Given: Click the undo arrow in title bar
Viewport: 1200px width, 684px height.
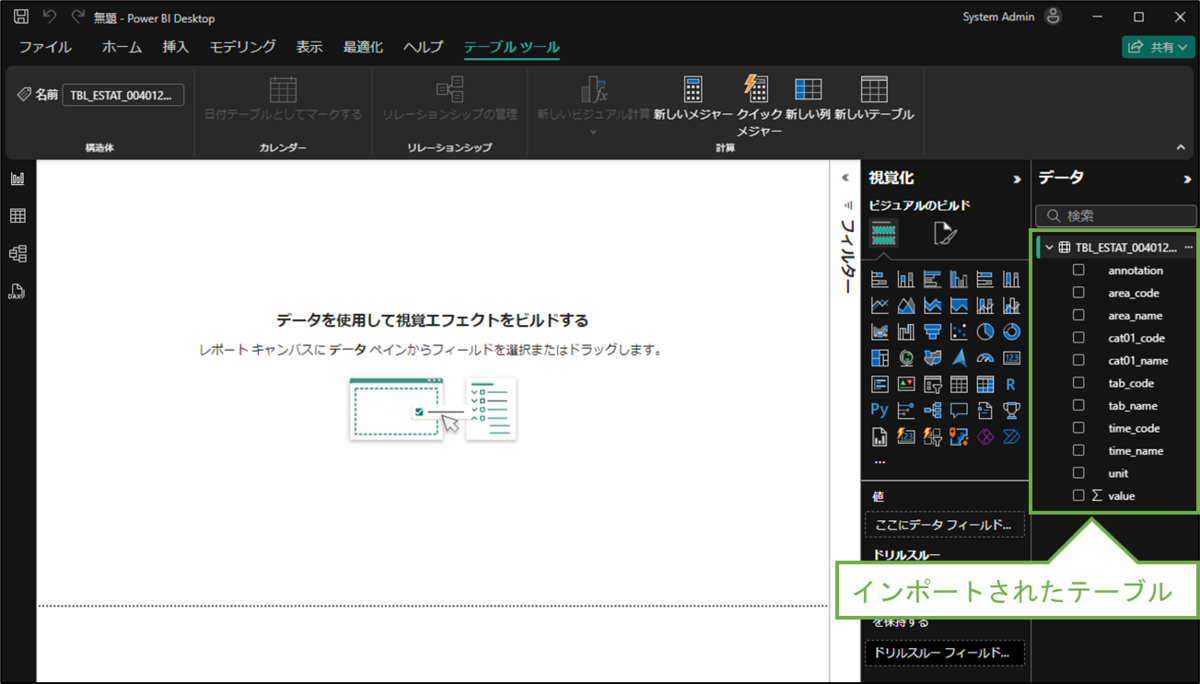Looking at the screenshot, I should (x=50, y=17).
